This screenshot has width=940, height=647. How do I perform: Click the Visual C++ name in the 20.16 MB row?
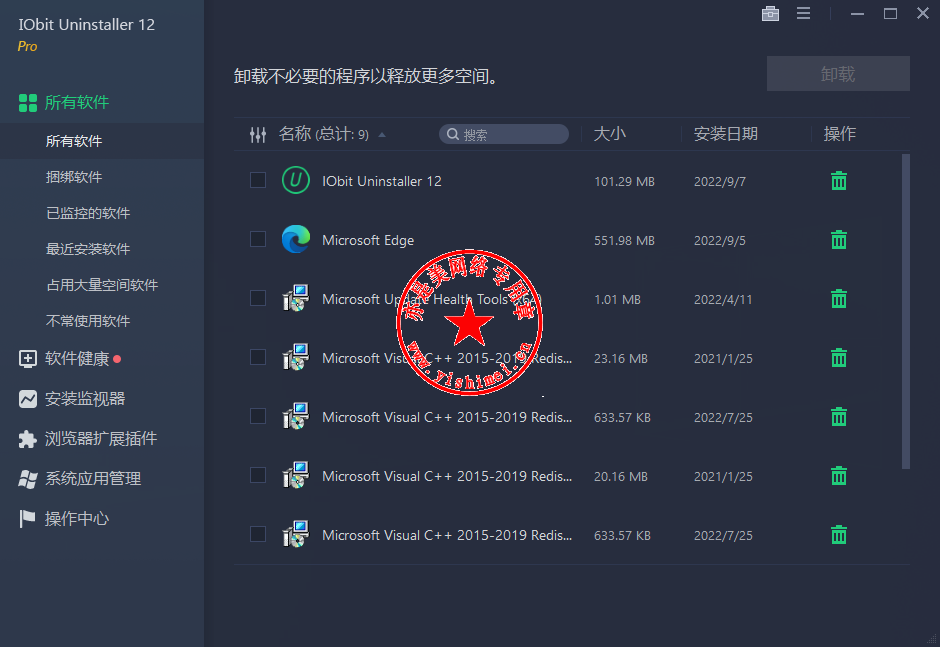pos(447,476)
